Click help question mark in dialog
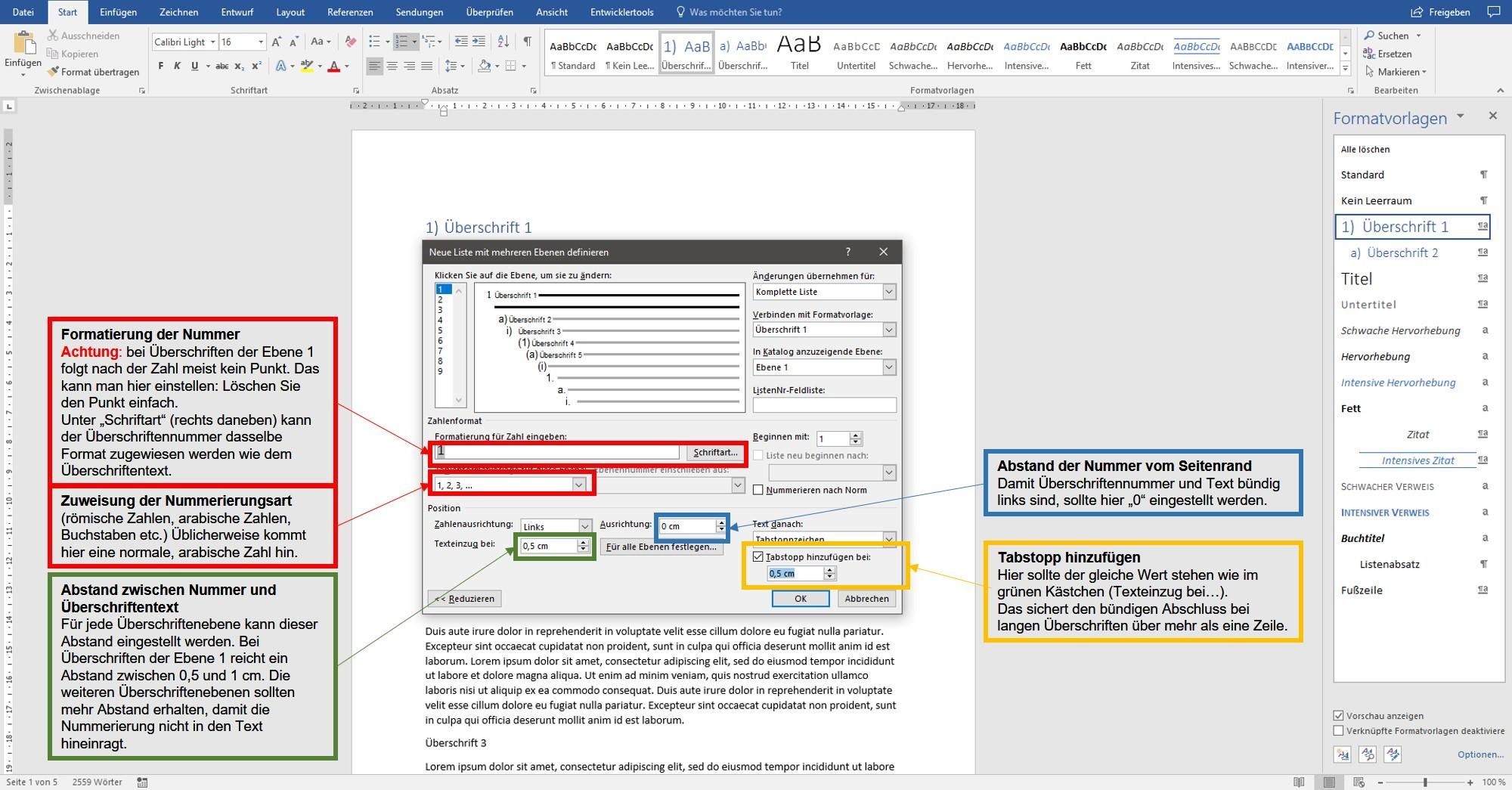Image resolution: width=1512 pixels, height=790 pixels. pos(847,252)
